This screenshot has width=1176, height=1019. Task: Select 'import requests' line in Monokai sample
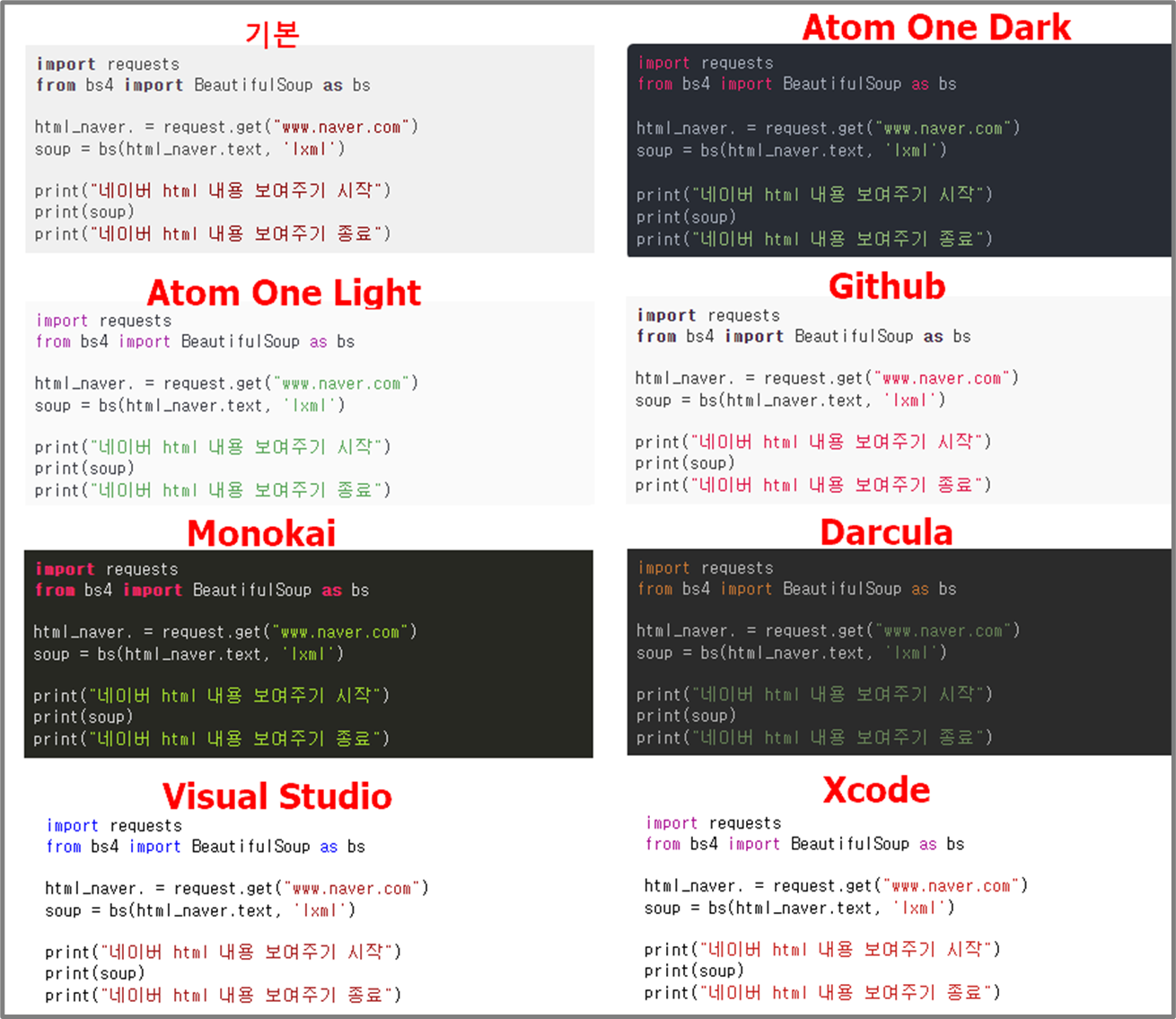click(x=107, y=569)
